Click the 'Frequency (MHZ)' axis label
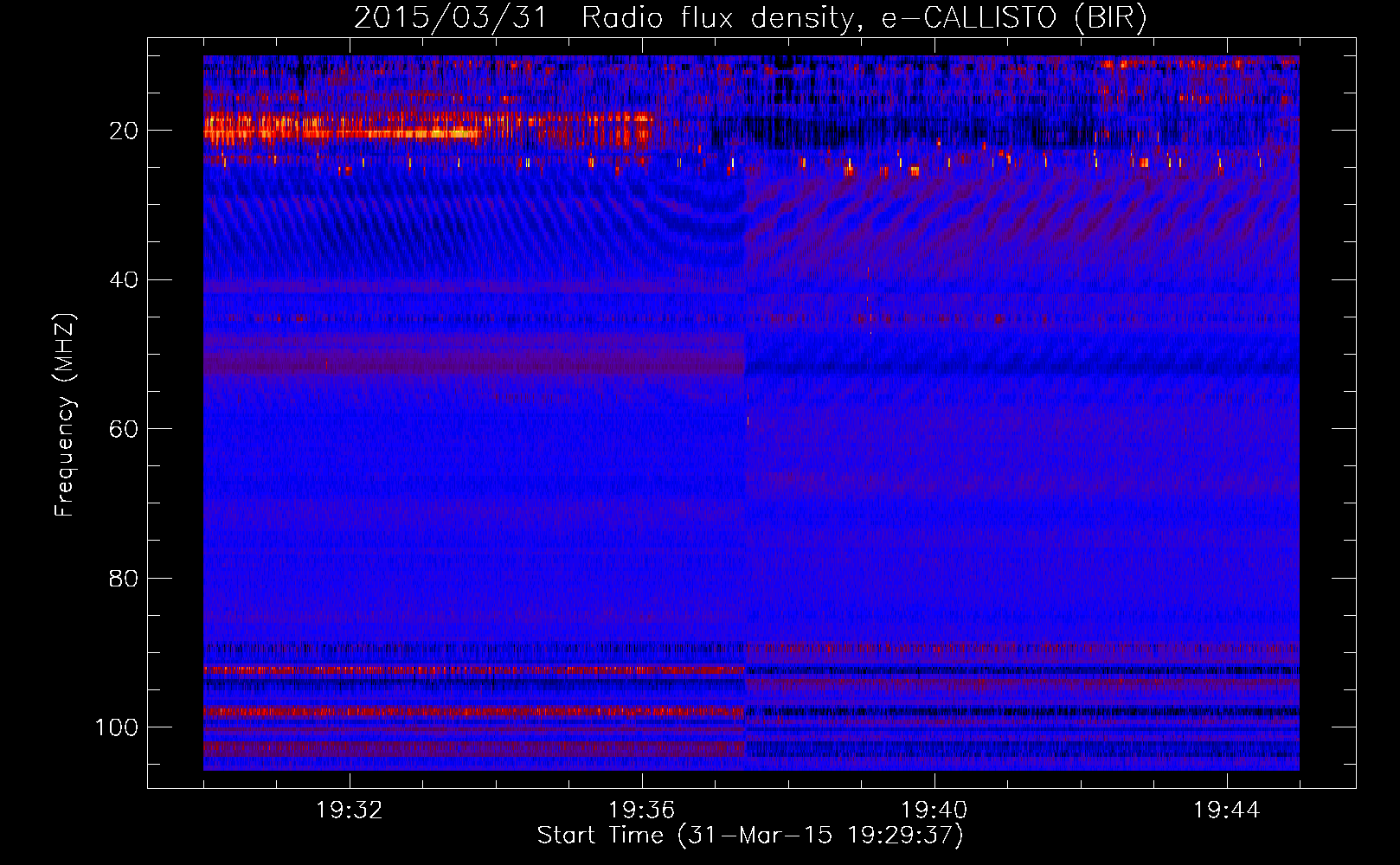Viewport: 1400px width, 865px height. 65,415
